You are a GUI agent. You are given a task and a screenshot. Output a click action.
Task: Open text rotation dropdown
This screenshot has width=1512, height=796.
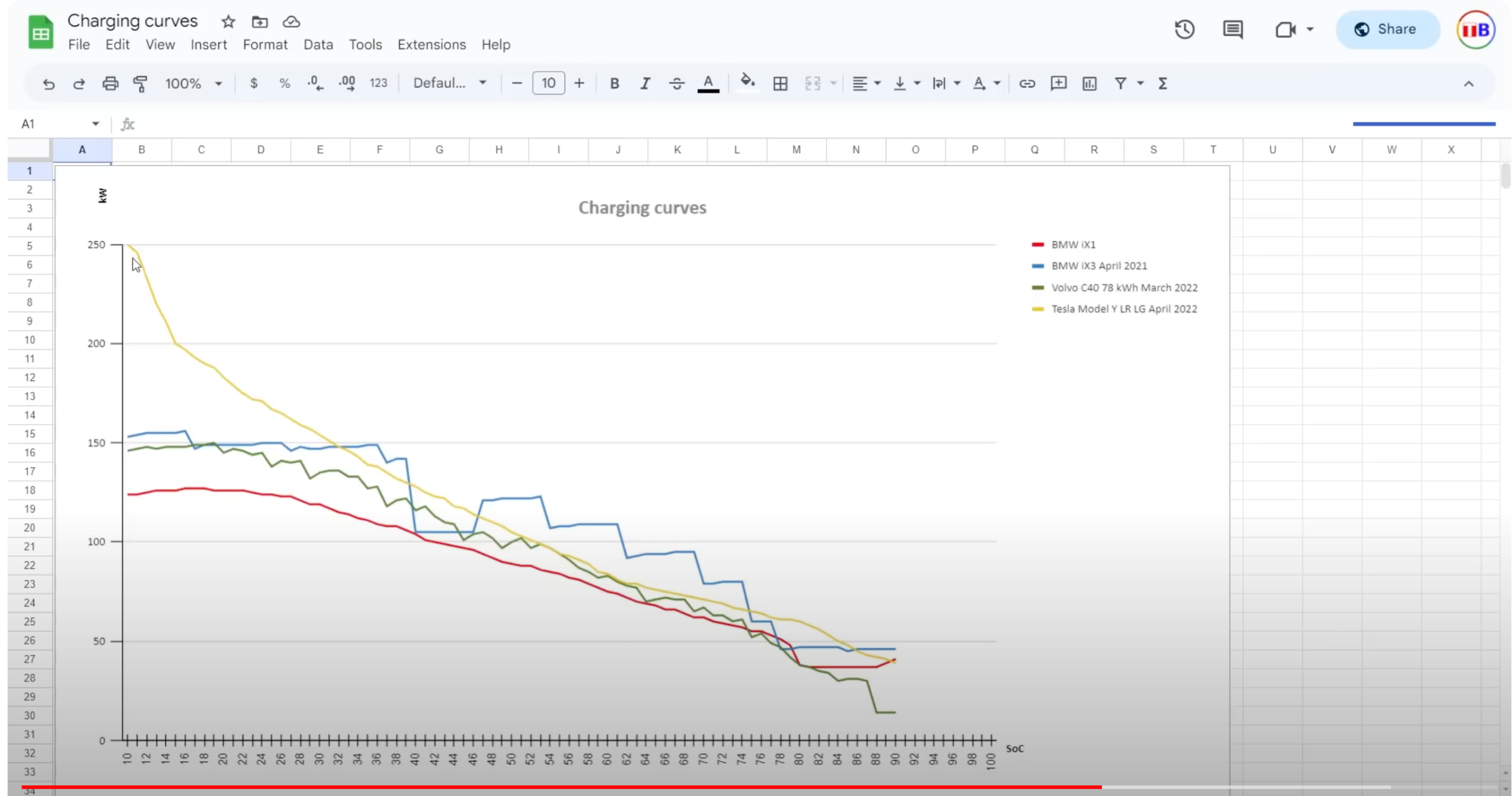986,83
